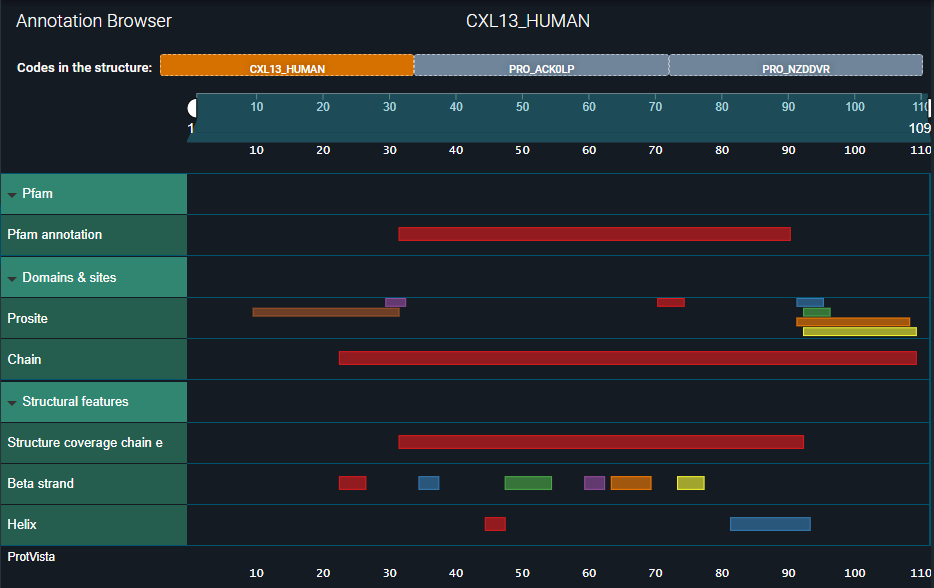
Task: Select the orange Beta strand segment
Action: [630, 483]
